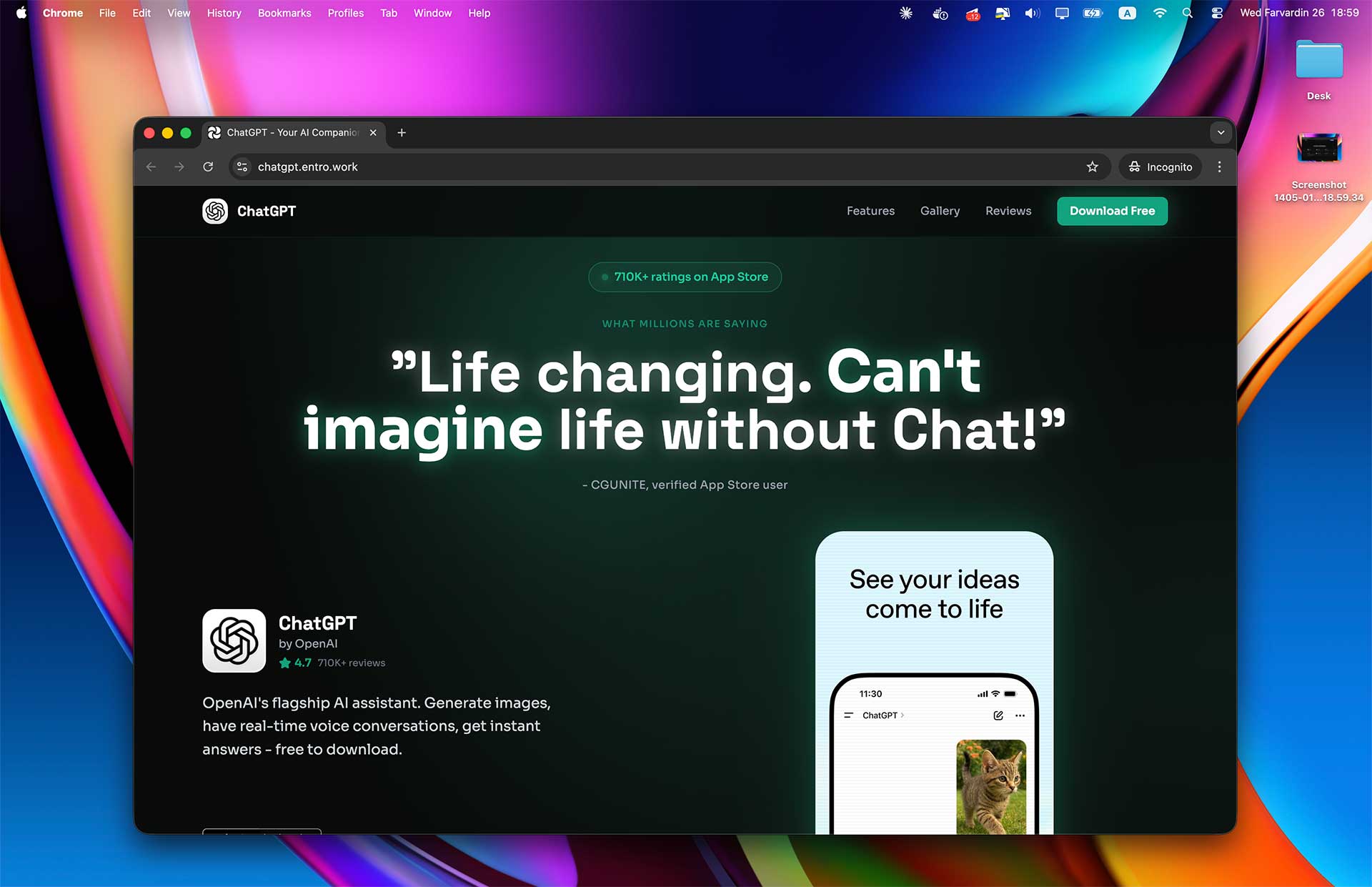
Task: Select the Screenshot file thumbnail on the desktop
Action: 1319,149
